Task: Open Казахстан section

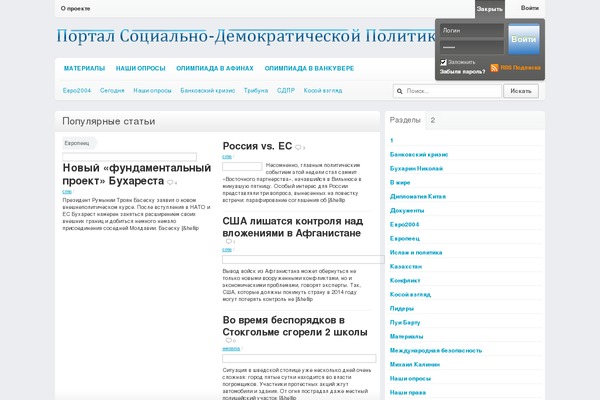Action: [x=406, y=266]
